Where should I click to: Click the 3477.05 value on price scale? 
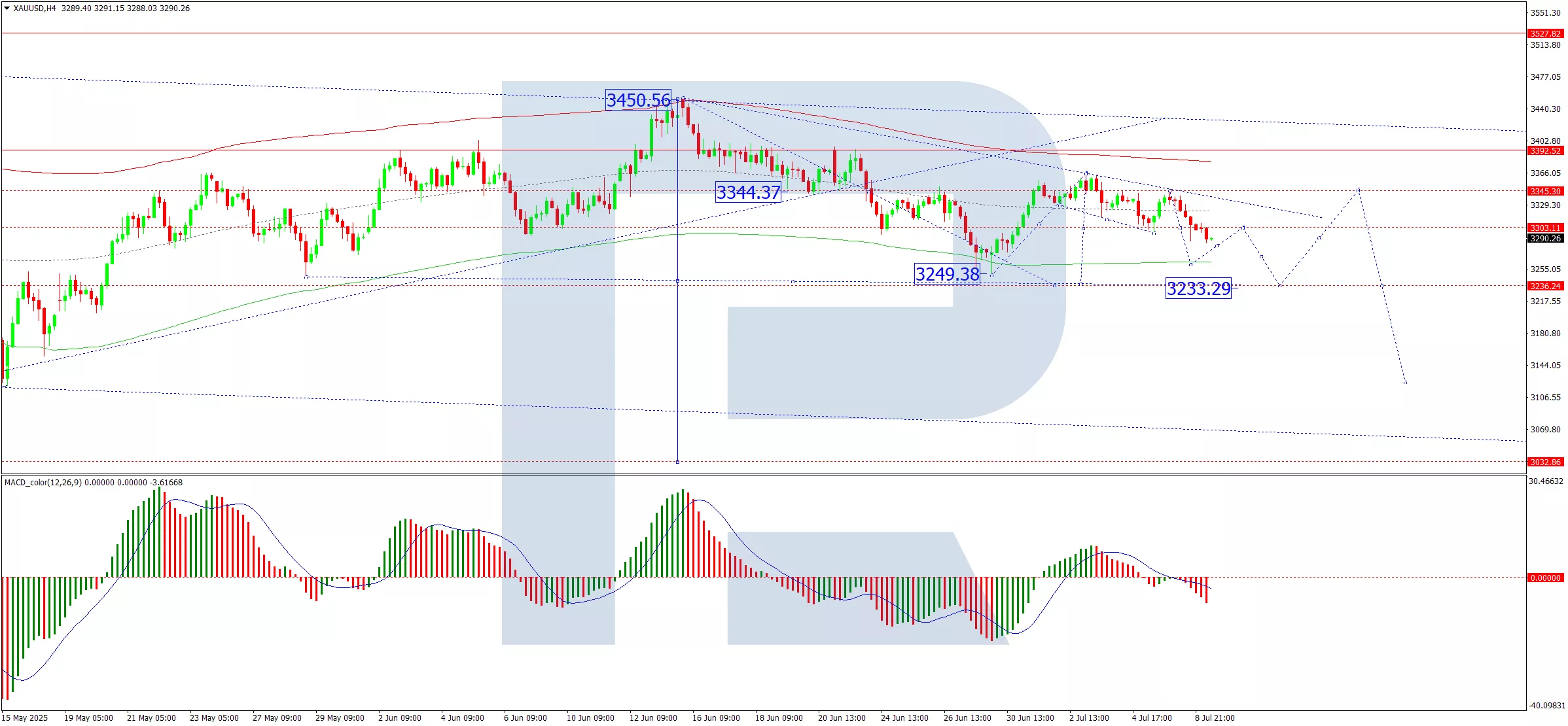click(x=1545, y=77)
